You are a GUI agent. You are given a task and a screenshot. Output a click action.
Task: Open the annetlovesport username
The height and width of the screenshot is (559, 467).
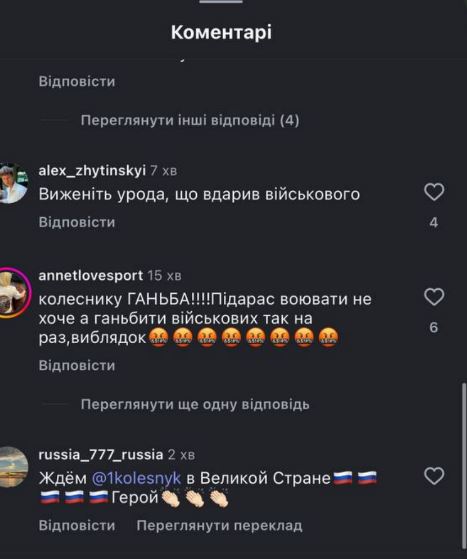[x=91, y=275]
